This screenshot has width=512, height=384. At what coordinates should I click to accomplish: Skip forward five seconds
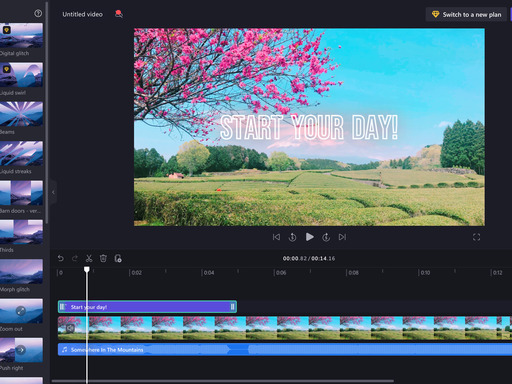coord(326,237)
